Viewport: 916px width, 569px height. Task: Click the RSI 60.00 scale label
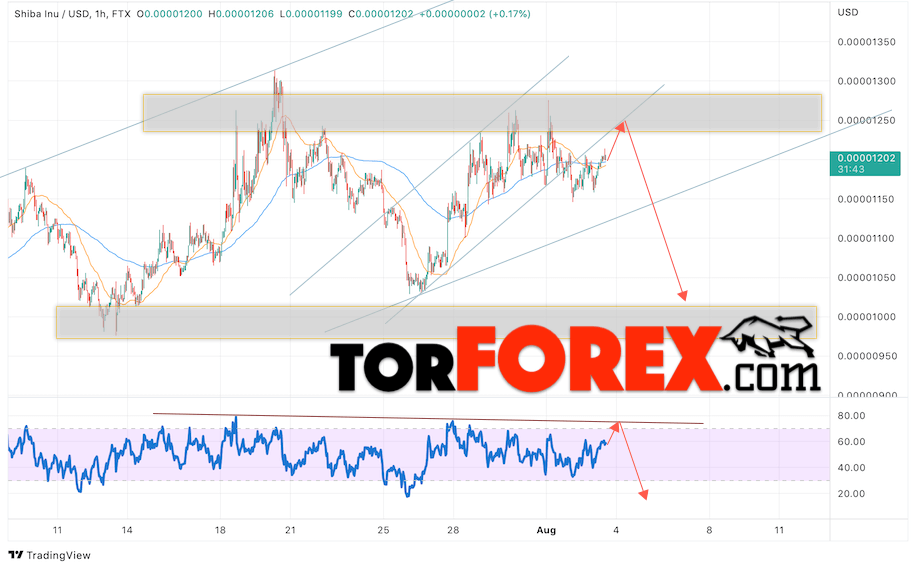pyautogui.click(x=851, y=442)
